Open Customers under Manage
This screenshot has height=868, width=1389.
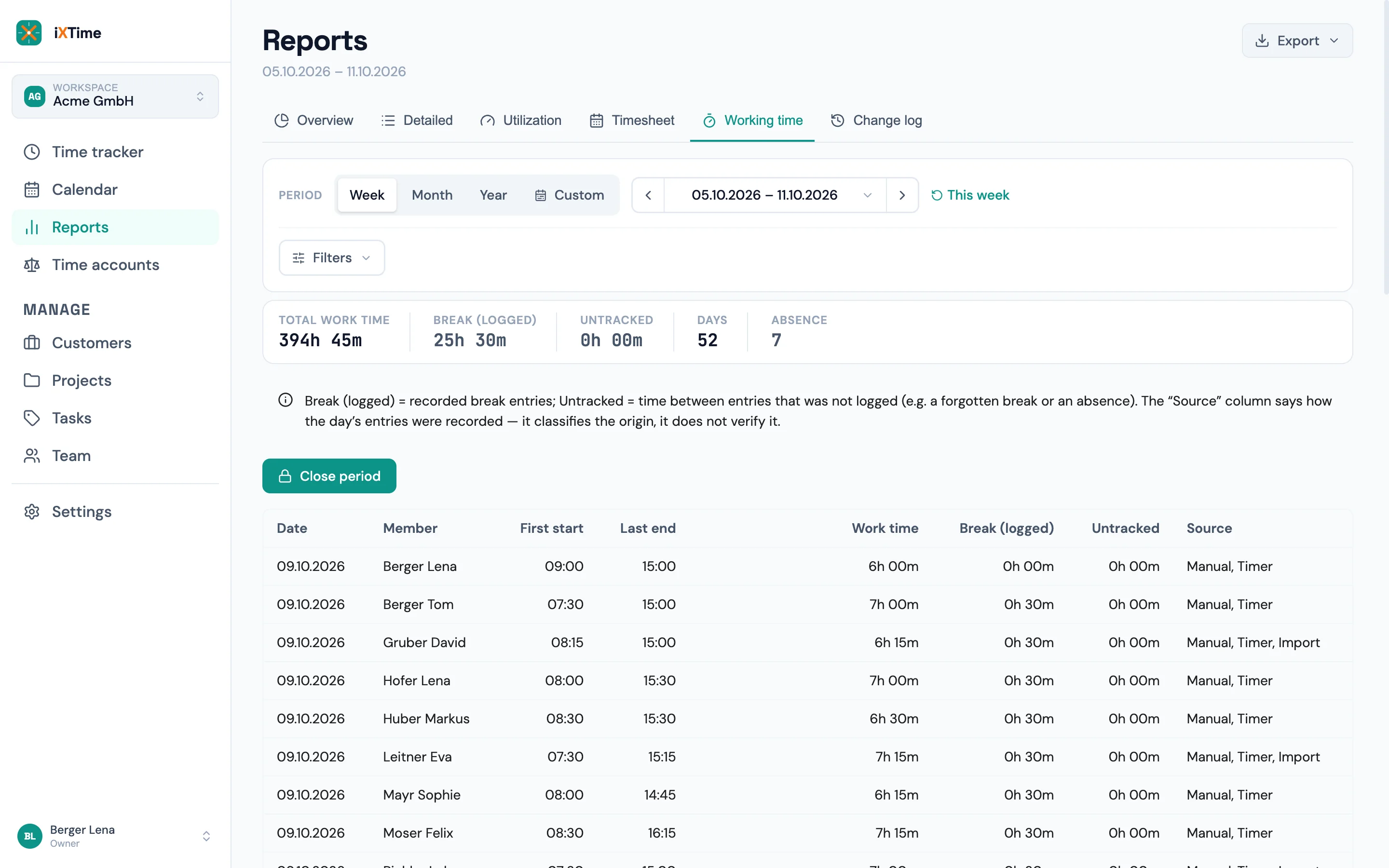(115, 343)
